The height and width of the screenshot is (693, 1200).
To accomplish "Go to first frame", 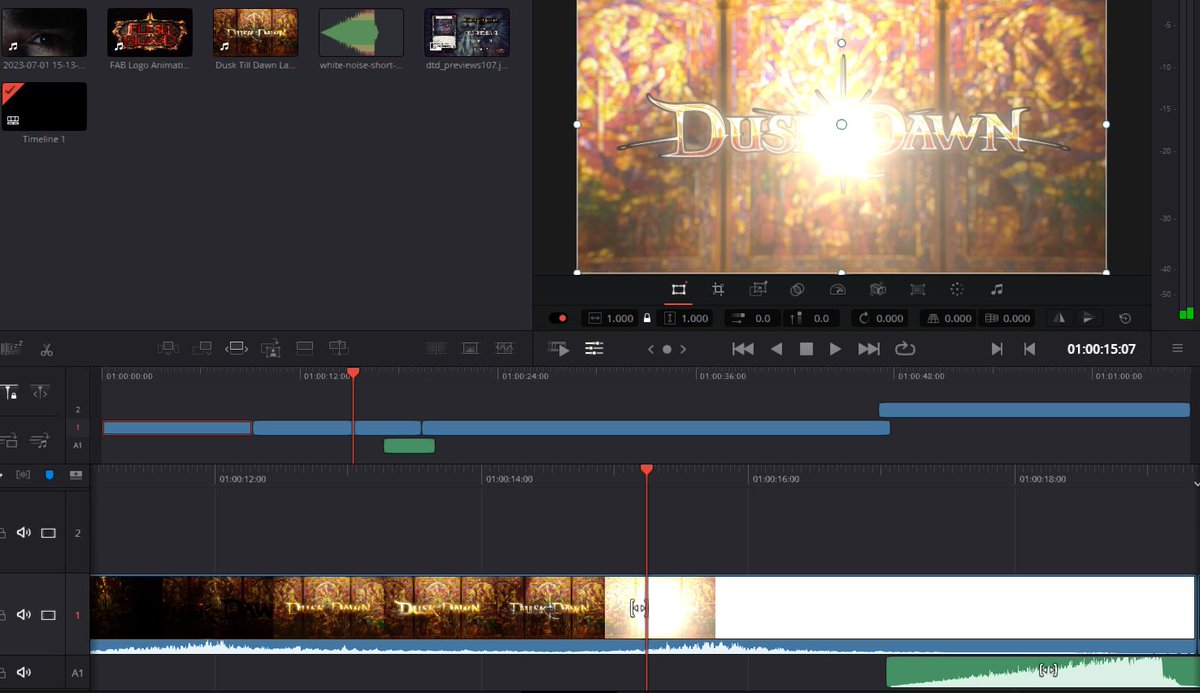I will [x=743, y=348].
